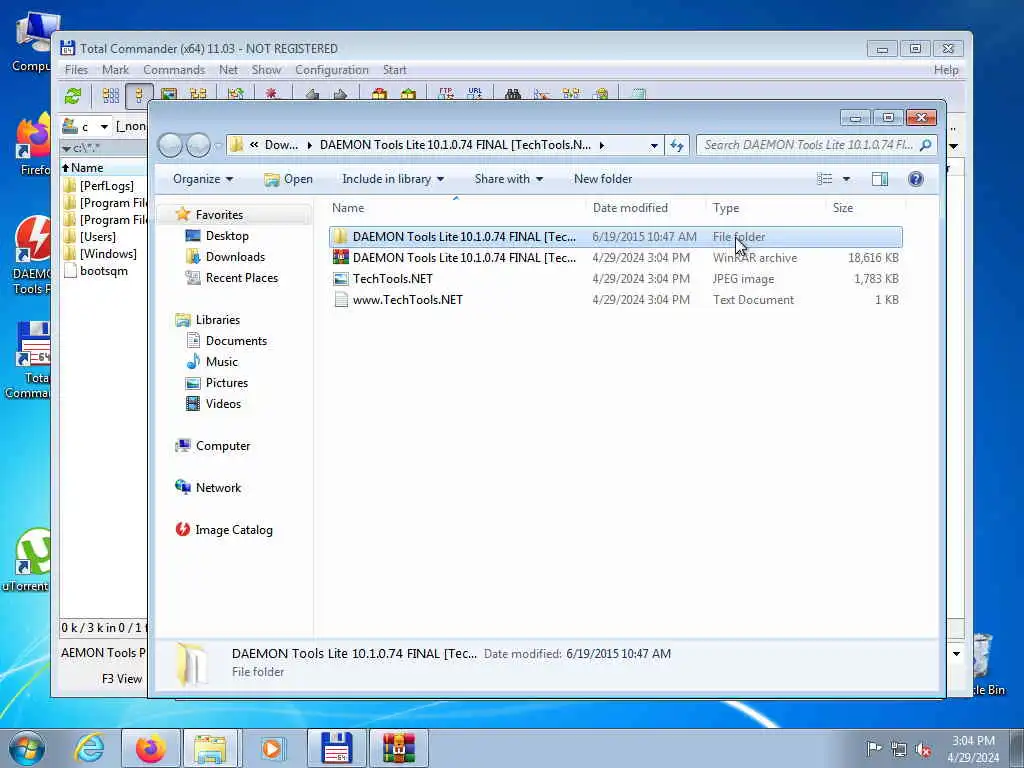Open the view options dropdown arrow
The height and width of the screenshot is (768, 1024).
[846, 179]
